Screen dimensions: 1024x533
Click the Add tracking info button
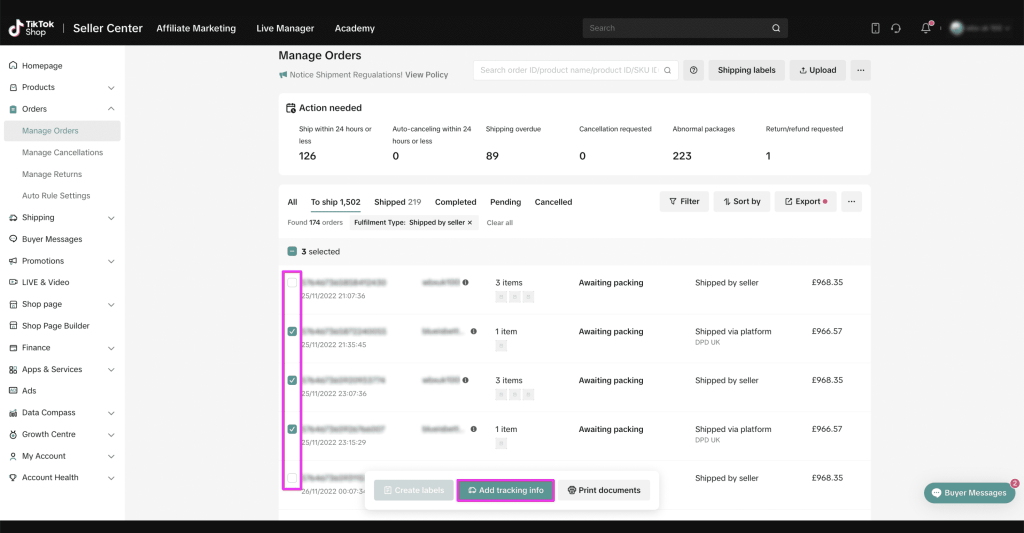506,490
